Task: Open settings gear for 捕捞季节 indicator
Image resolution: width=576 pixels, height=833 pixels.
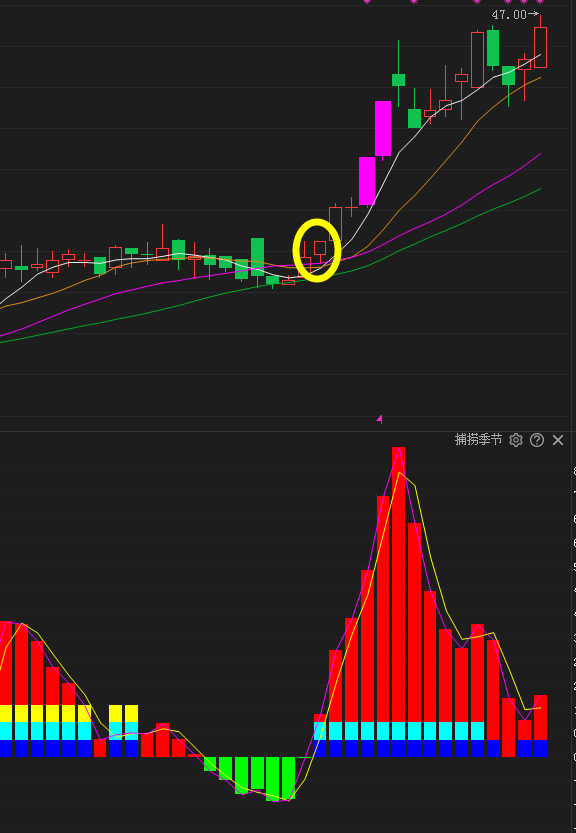Action: click(x=515, y=440)
